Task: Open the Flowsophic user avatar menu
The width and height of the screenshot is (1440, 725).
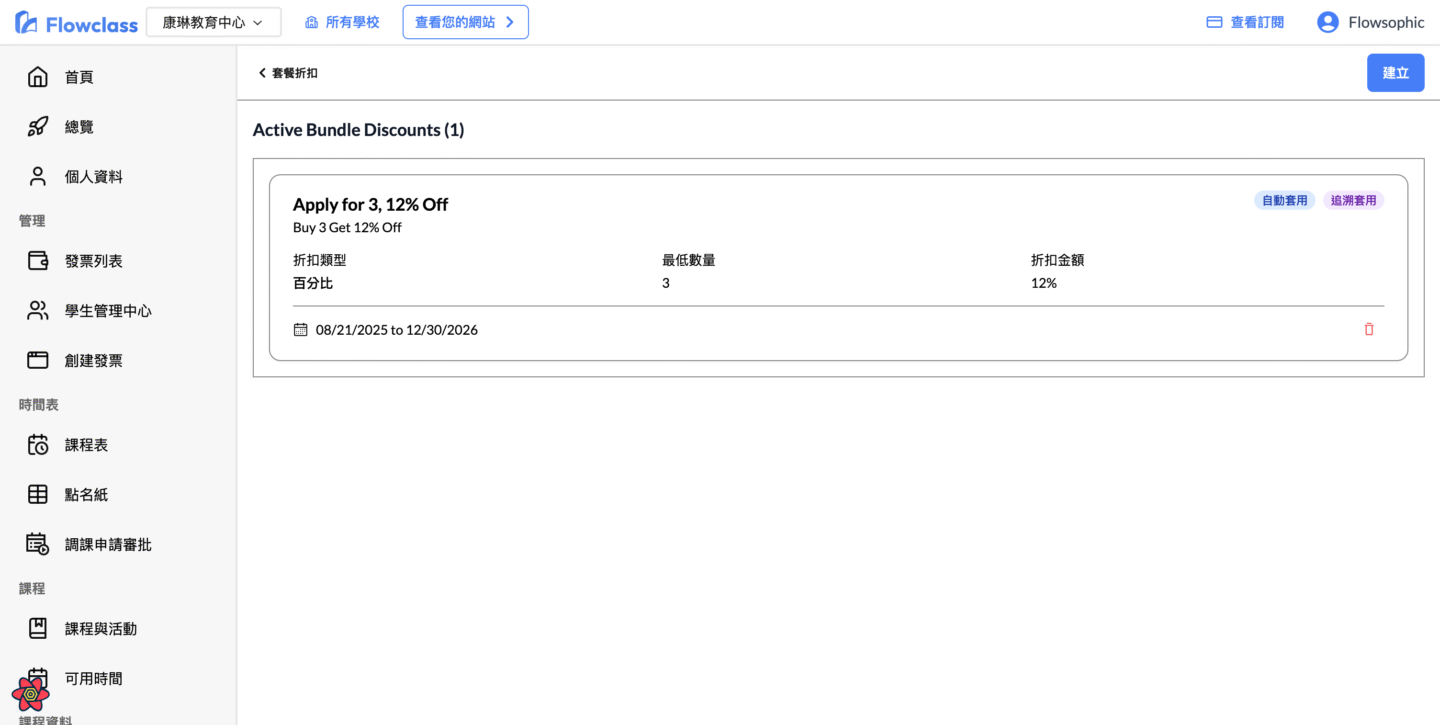Action: (1327, 22)
